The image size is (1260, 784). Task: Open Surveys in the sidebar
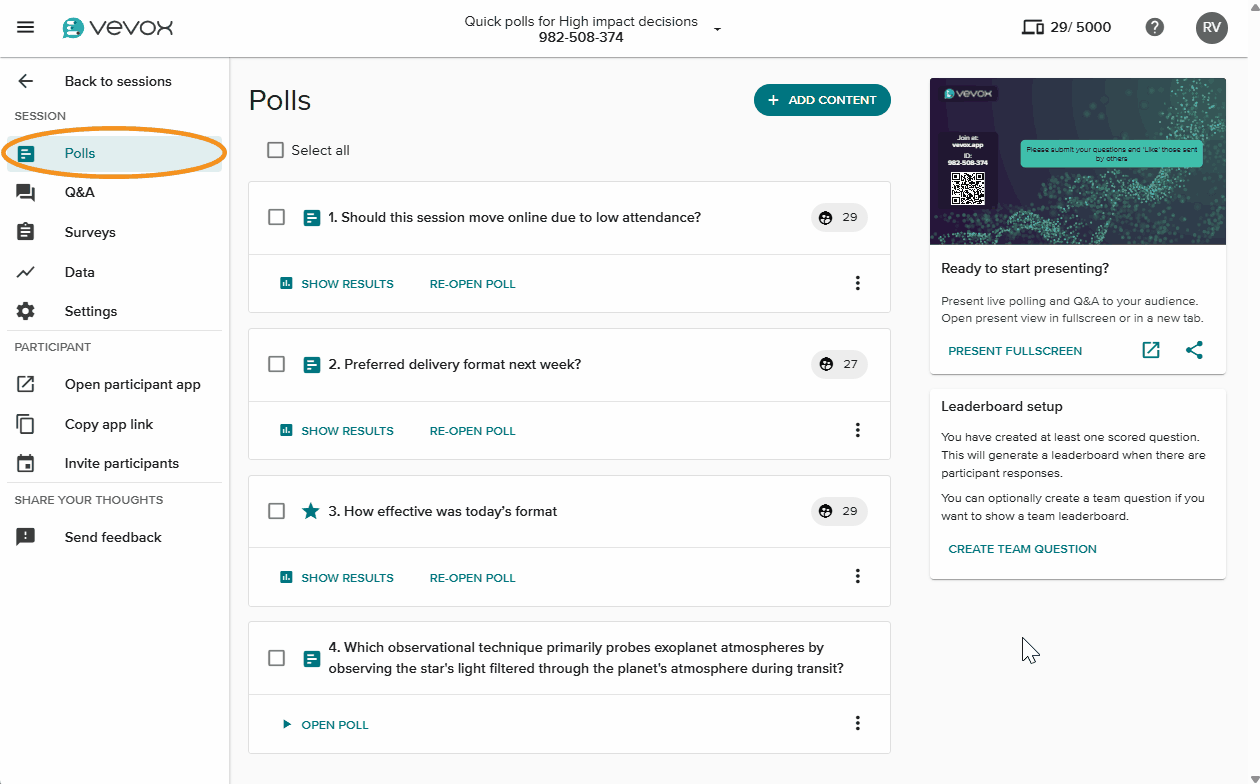click(x=90, y=232)
